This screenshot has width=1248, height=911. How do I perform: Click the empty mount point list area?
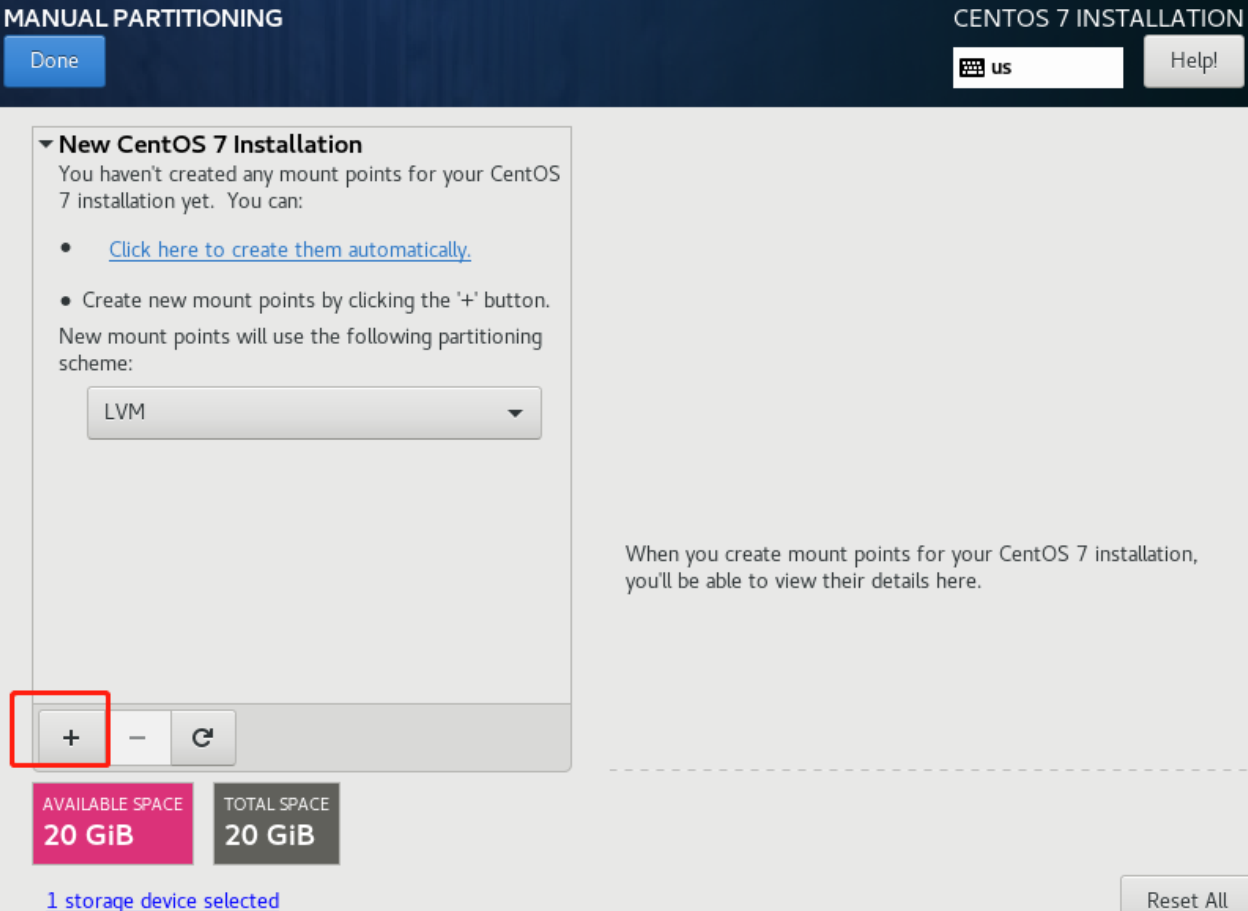[301, 580]
